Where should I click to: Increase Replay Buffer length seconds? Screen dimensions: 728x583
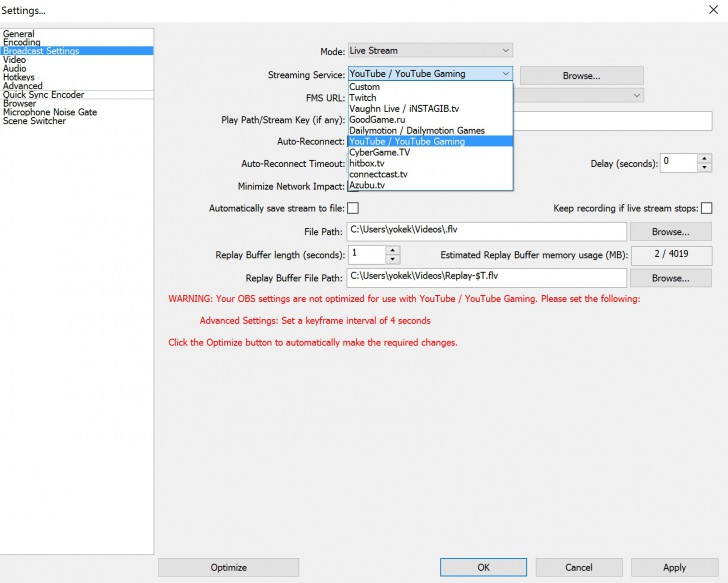pyautogui.click(x=393, y=251)
